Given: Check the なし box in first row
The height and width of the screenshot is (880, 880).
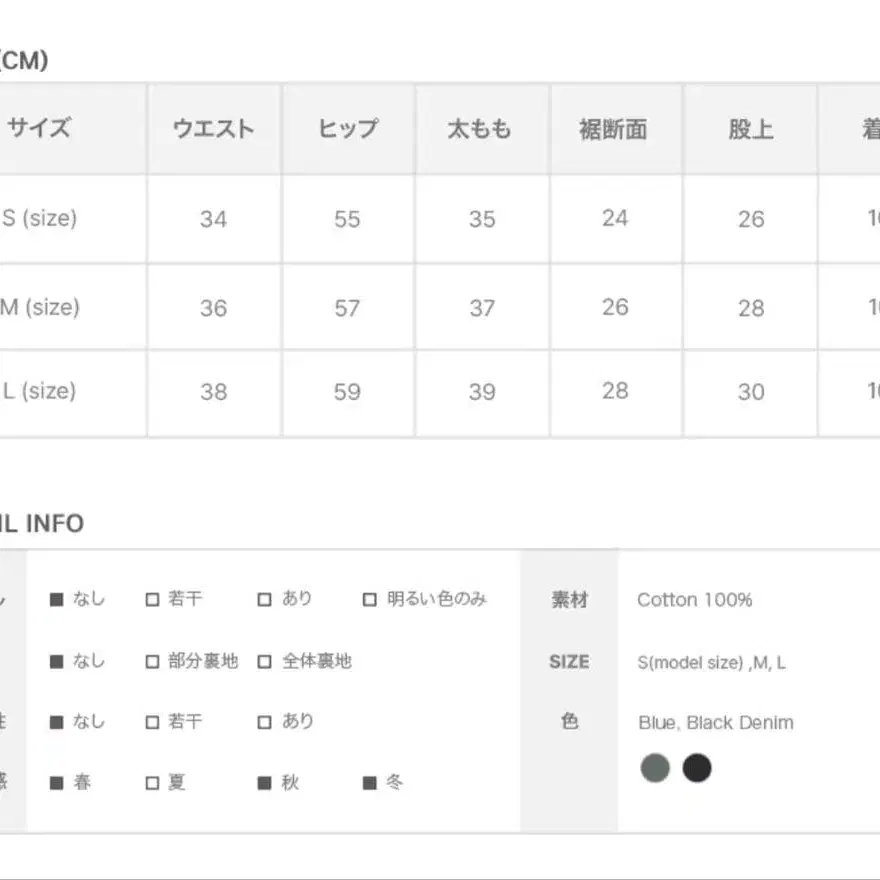Looking at the screenshot, I should 58,598.
